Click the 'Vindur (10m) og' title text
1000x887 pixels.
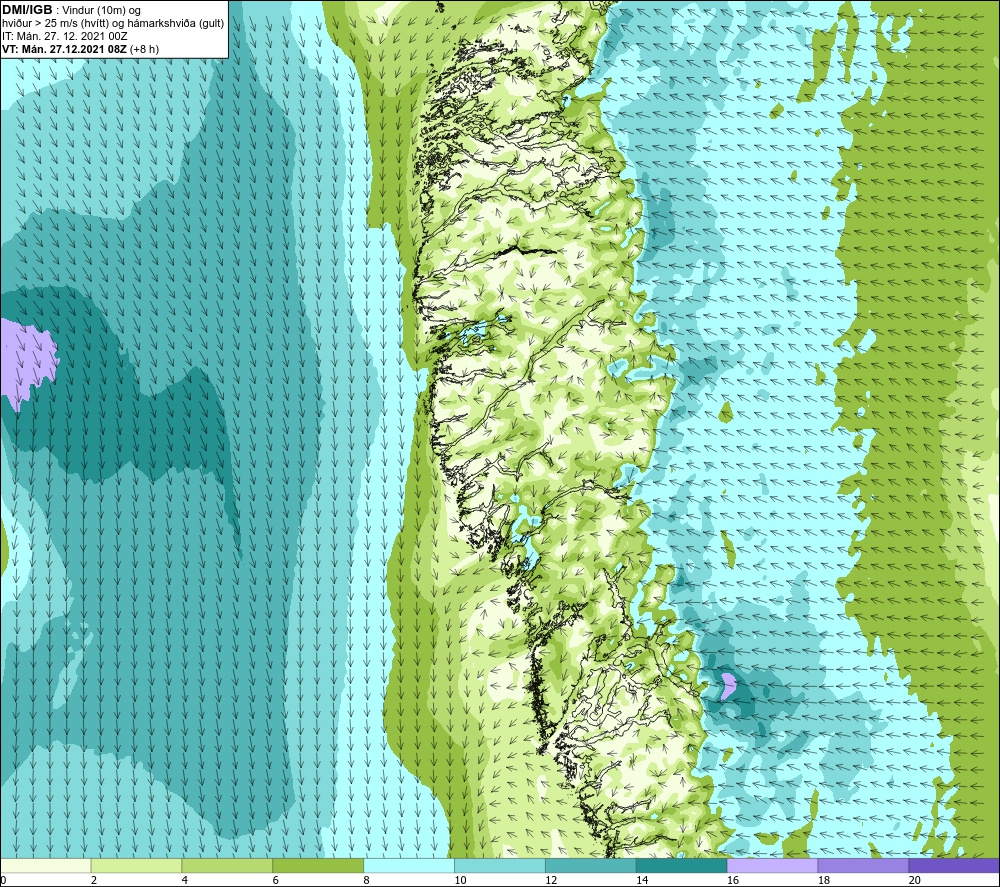tap(101, 10)
